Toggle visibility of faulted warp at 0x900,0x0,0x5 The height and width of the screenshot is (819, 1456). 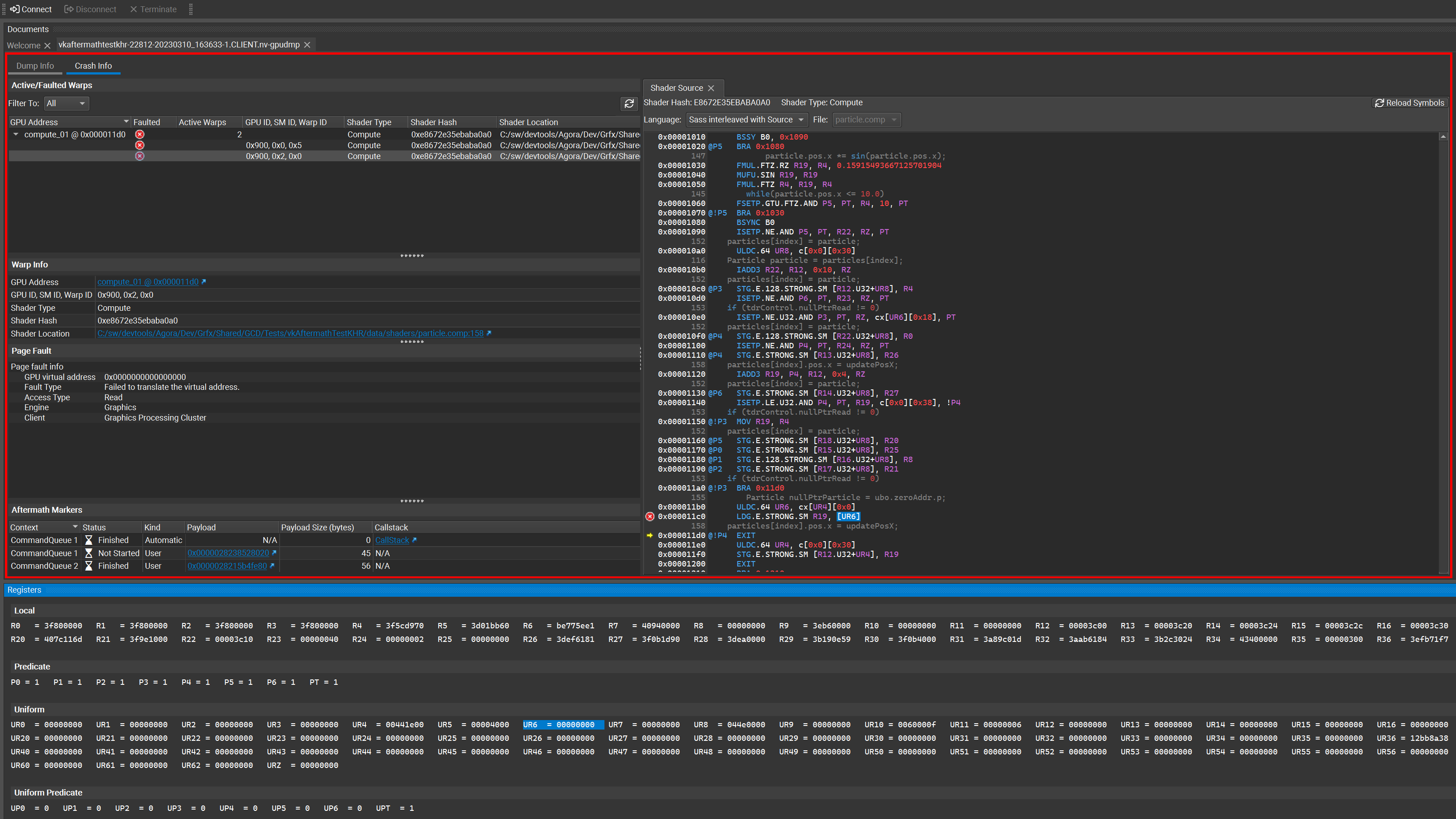point(139,145)
